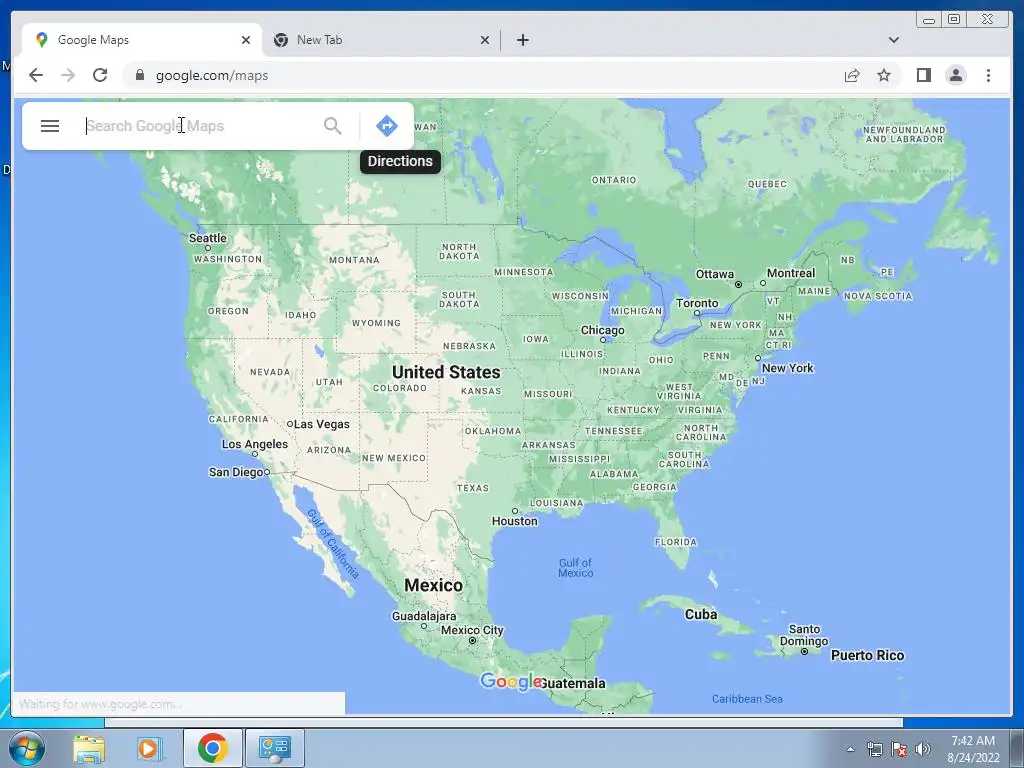This screenshot has width=1024, height=768.
Task: Click the Ottawa city label
Action: (714, 274)
